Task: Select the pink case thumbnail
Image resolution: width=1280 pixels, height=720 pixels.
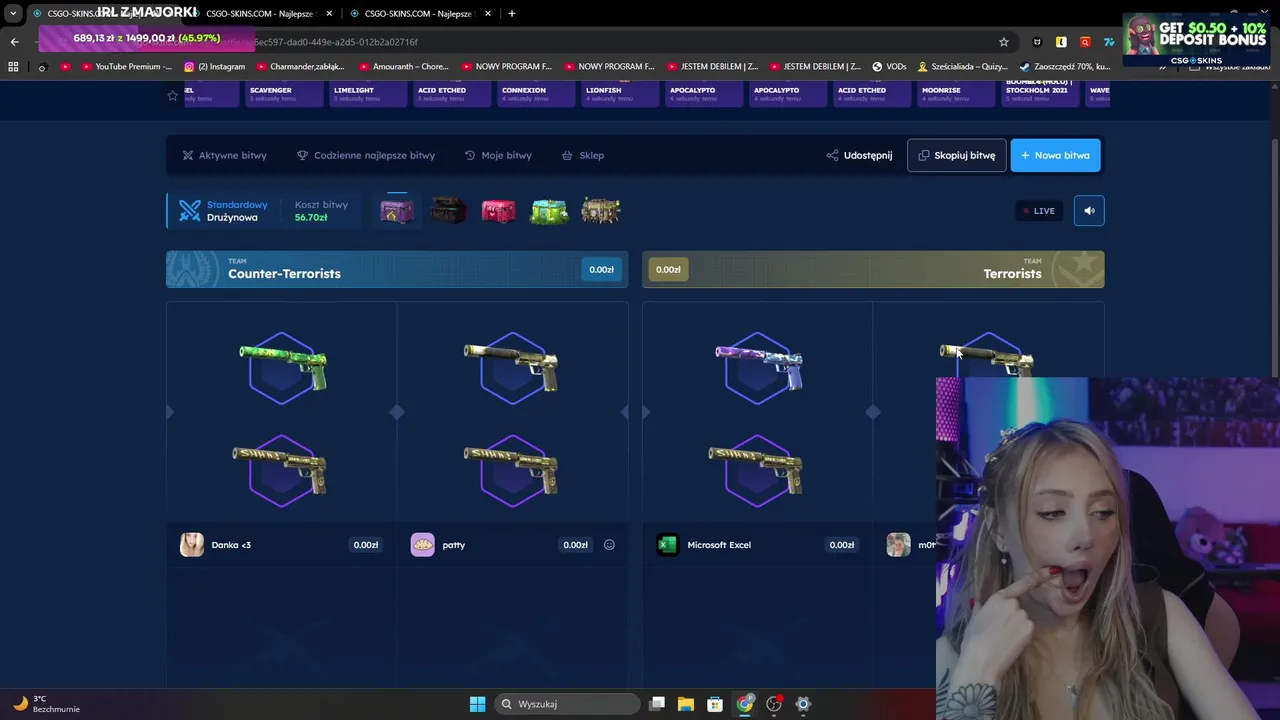Action: point(498,210)
